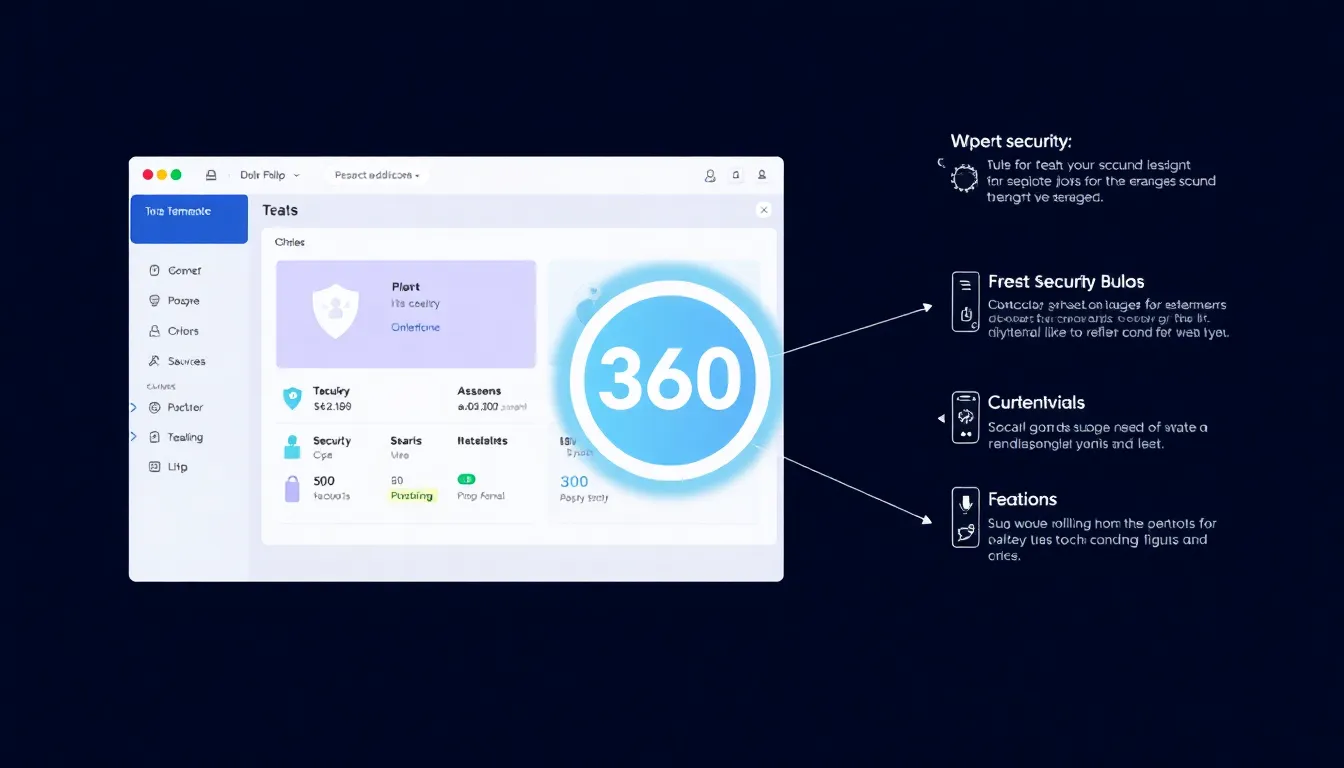Click the "Curtentvials" heading
The image size is (1344, 768).
tap(1036, 403)
